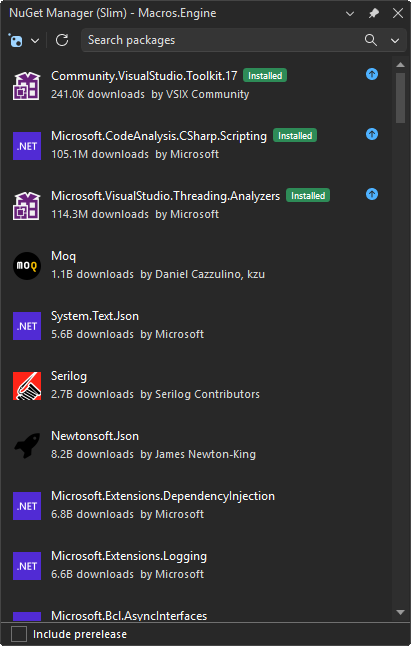The width and height of the screenshot is (411, 646).
Task: Click the scrollbar down arrow
Action: point(400,613)
